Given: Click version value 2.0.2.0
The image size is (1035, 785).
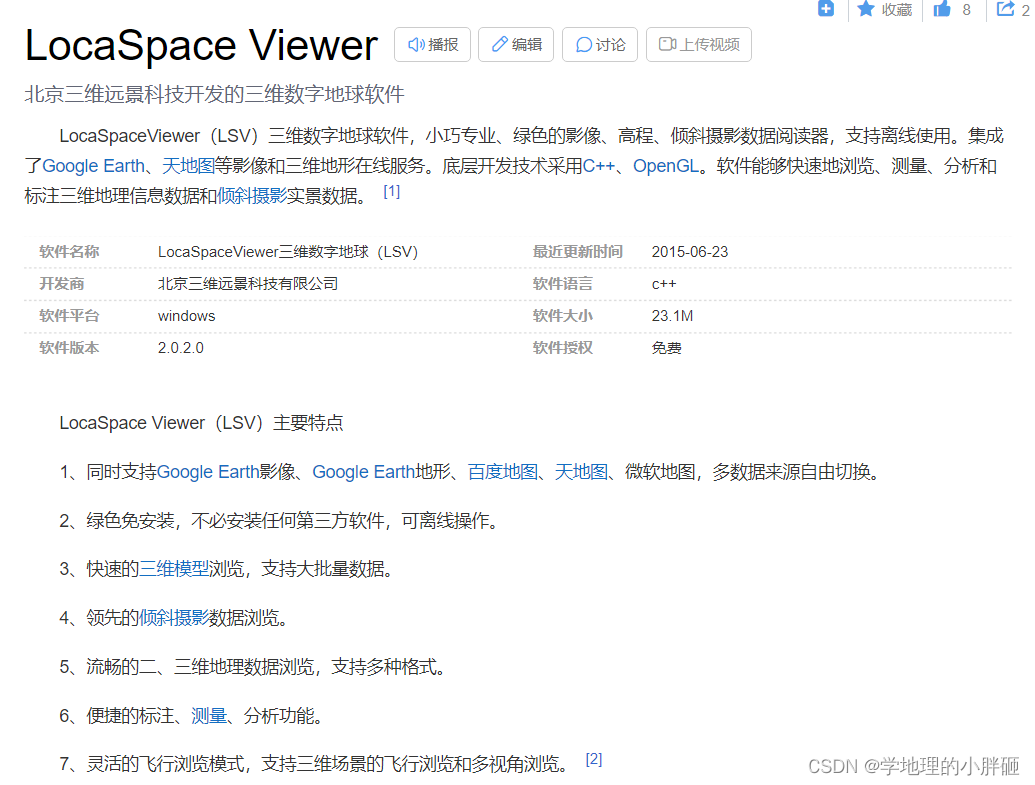Looking at the screenshot, I should pyautogui.click(x=181, y=348).
